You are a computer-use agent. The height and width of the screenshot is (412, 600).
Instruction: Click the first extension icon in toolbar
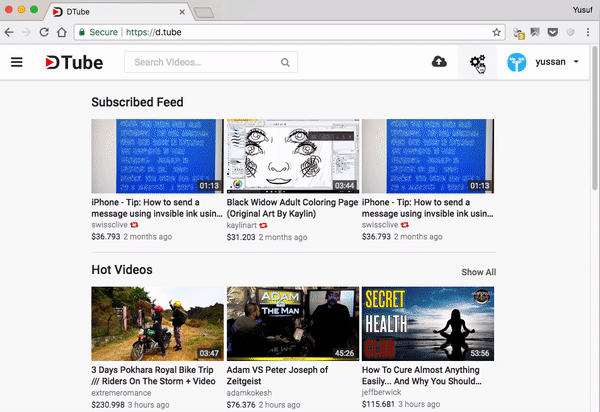[x=519, y=33]
